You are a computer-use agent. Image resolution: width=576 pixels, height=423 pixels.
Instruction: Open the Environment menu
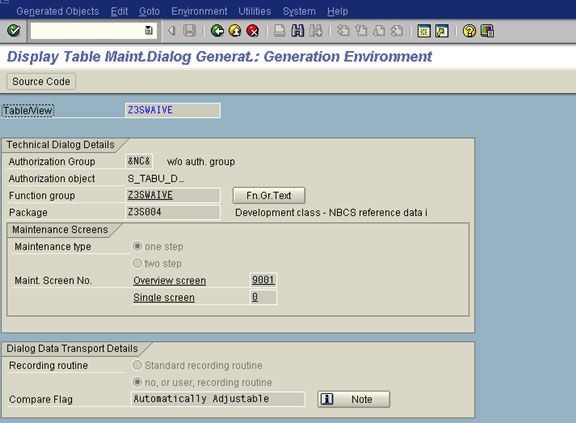coord(199,11)
